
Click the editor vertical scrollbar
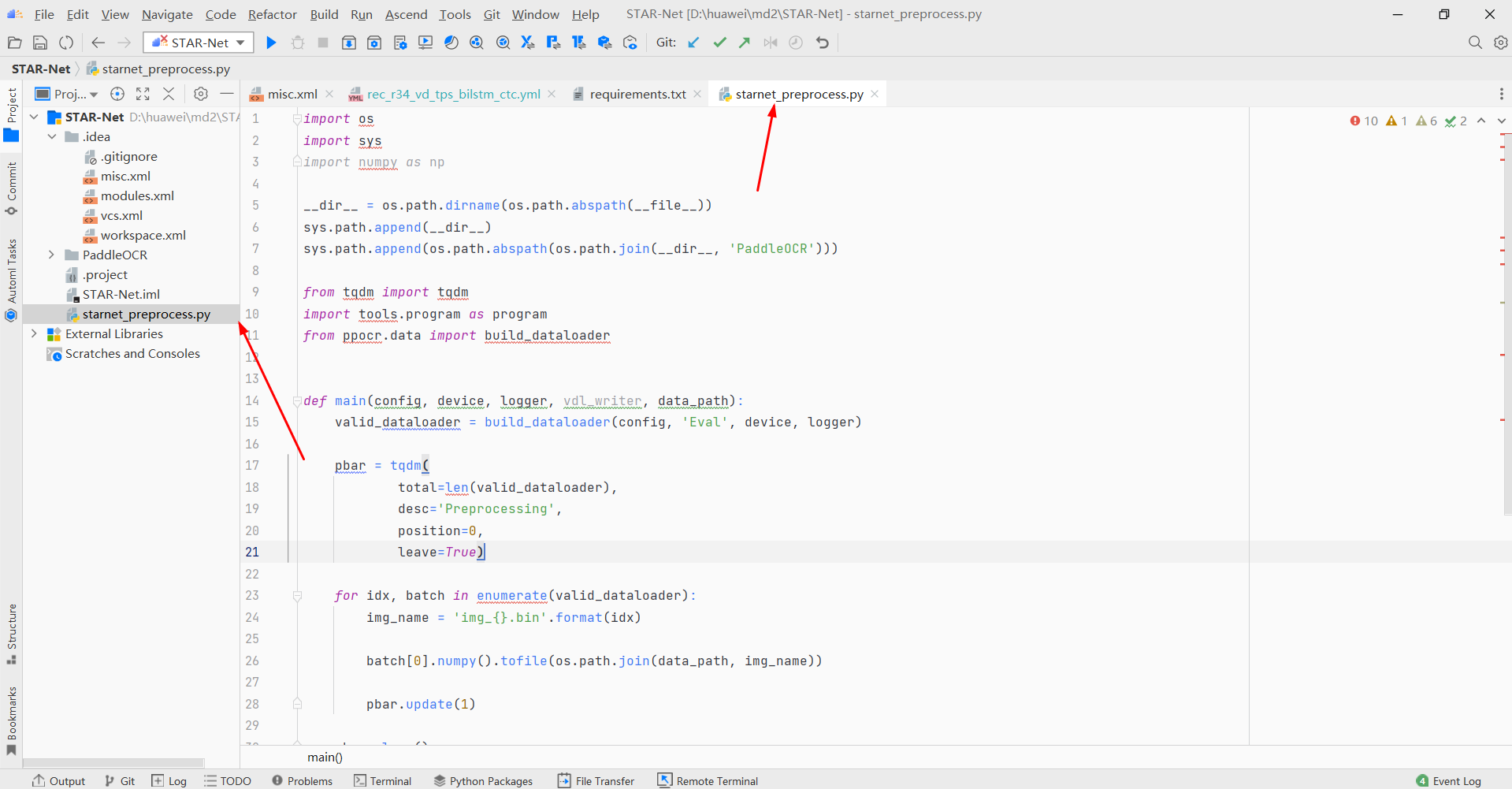[x=1507, y=323]
